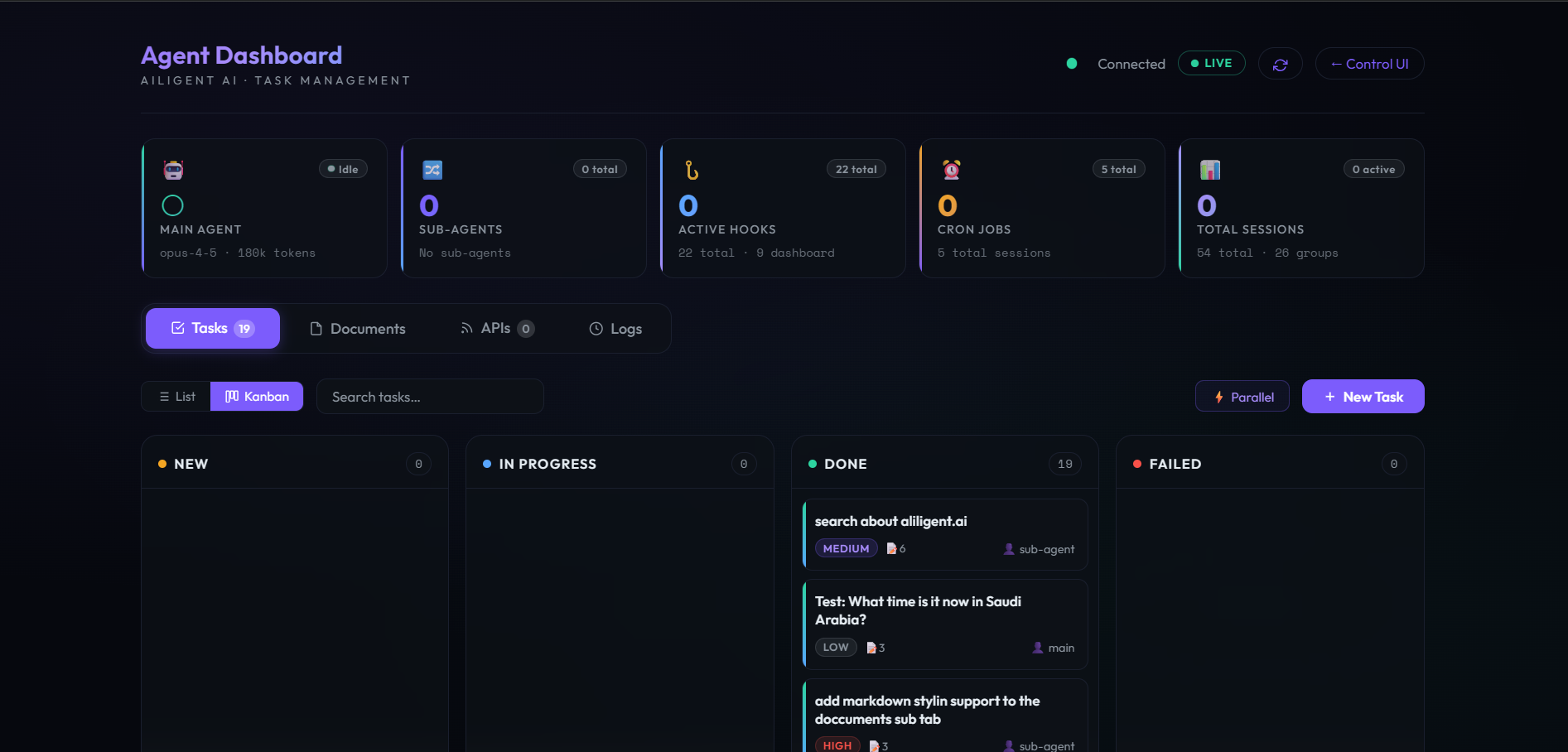Image resolution: width=1568 pixels, height=752 pixels.
Task: Click the sub-agent user icon on ailigent.ai card
Action: 1009,549
